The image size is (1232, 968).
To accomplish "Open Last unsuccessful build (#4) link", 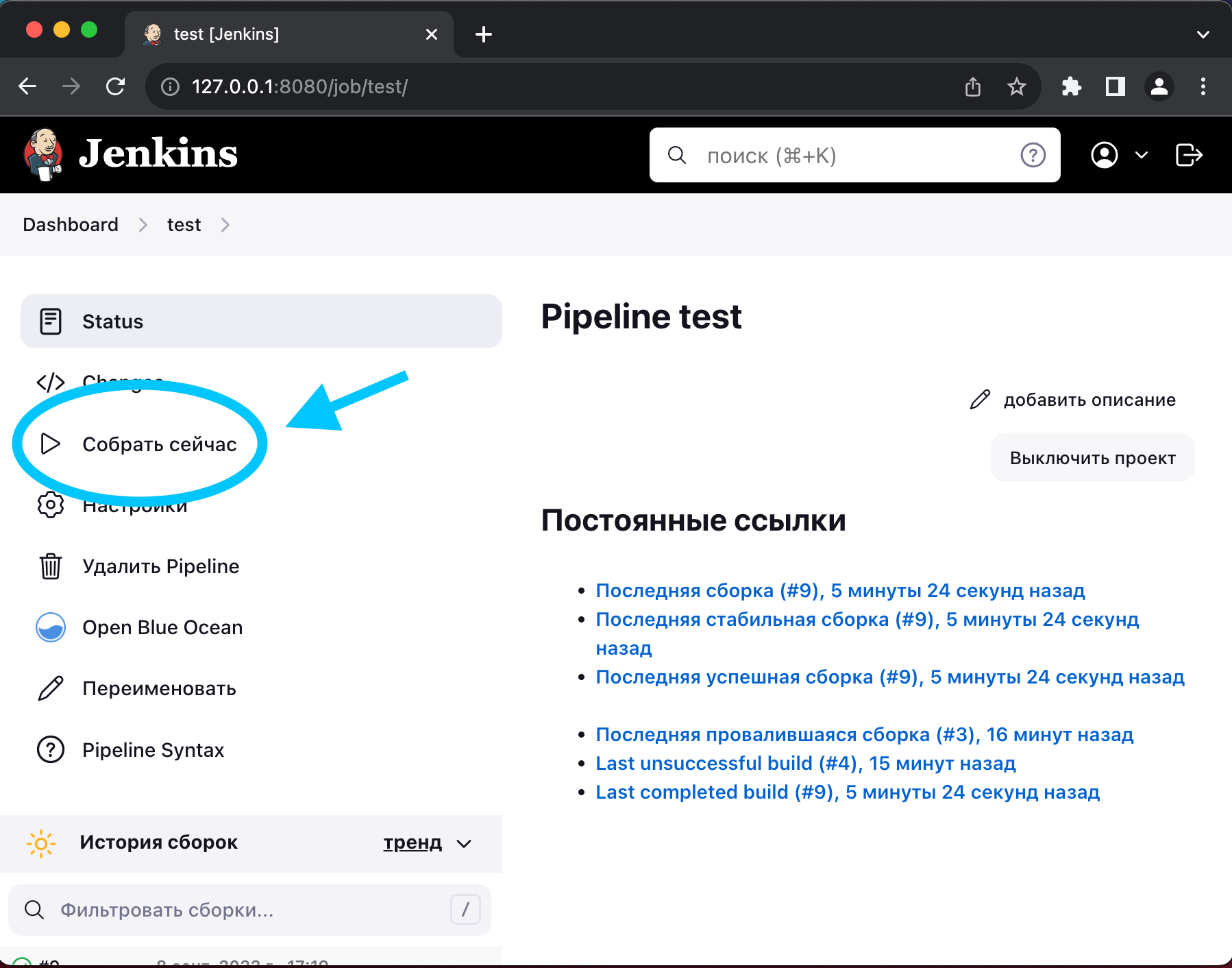I will [x=805, y=763].
